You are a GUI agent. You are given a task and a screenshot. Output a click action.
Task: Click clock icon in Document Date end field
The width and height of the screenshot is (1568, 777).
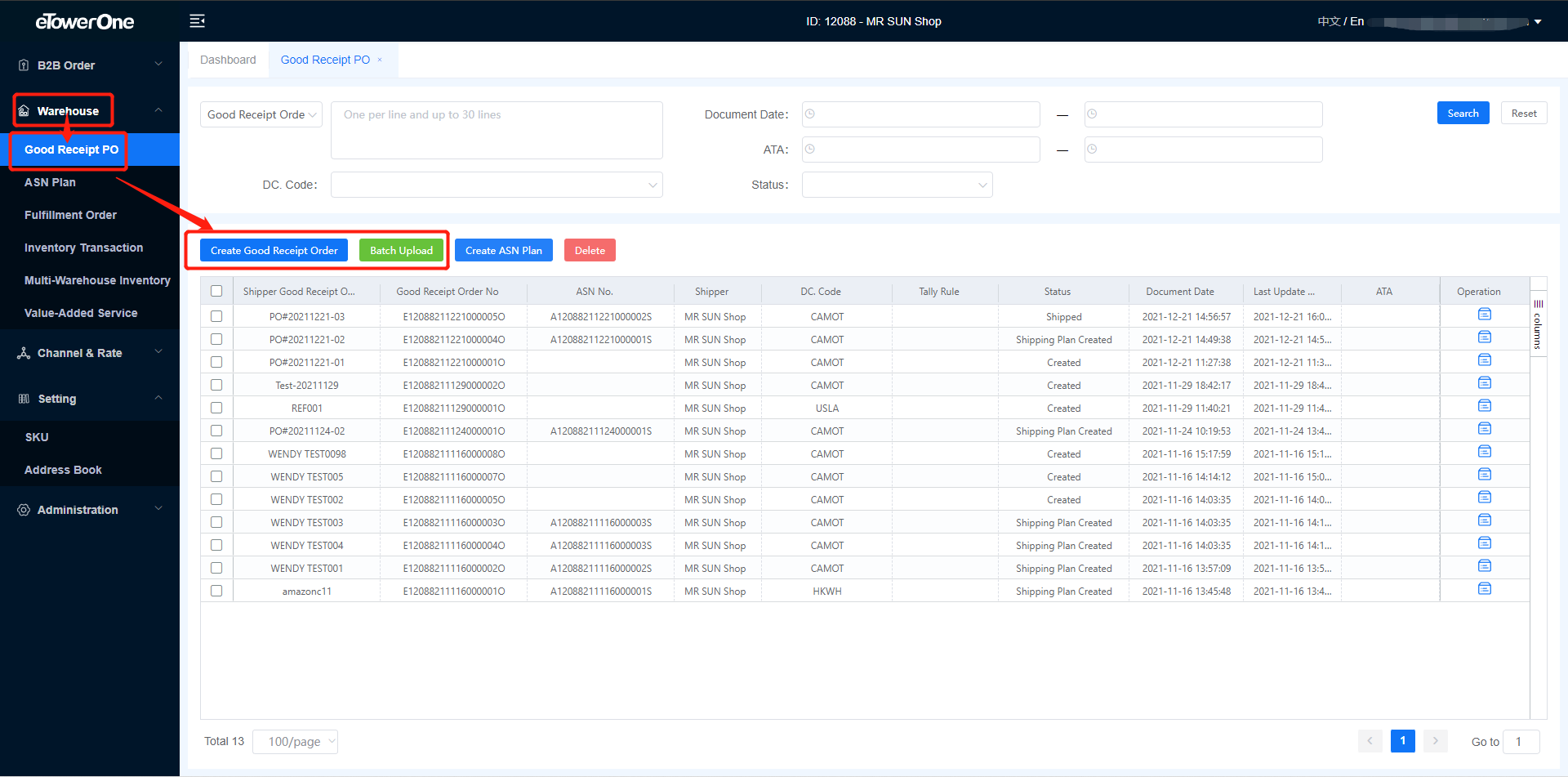coord(1093,114)
